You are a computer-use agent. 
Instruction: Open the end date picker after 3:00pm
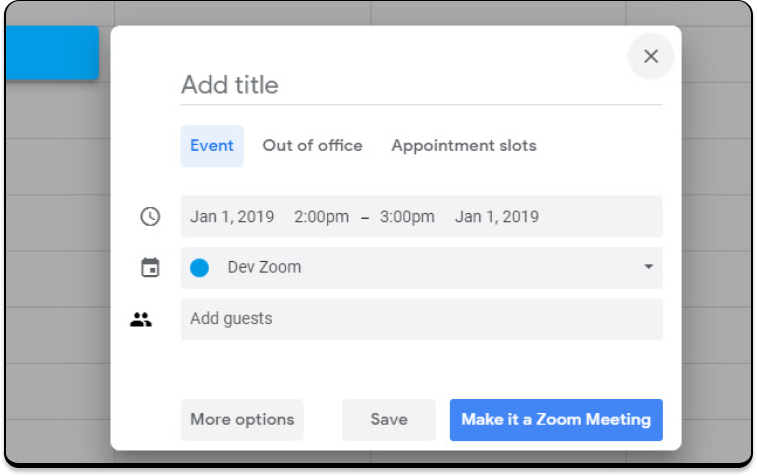click(496, 217)
